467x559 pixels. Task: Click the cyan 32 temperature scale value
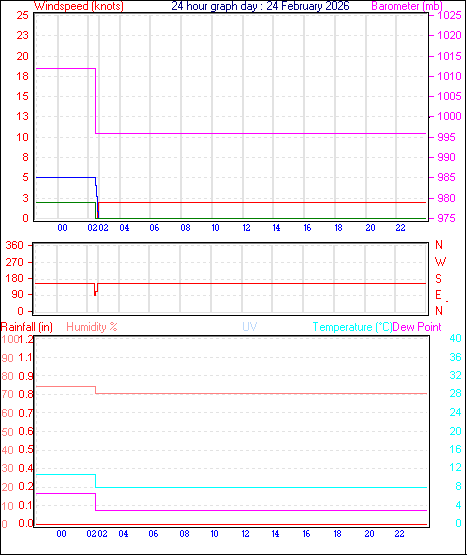(455, 375)
